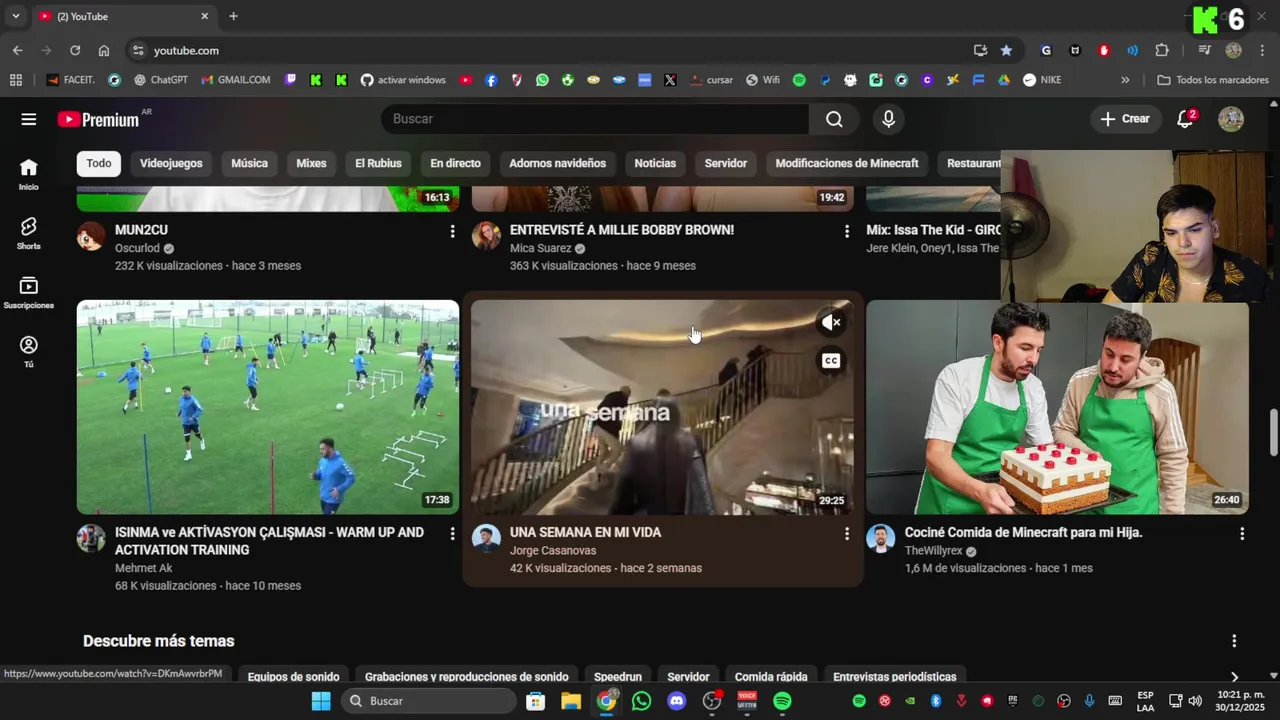Open the YouTube guide hamburger menu
1280x720 pixels.
pyautogui.click(x=29, y=119)
